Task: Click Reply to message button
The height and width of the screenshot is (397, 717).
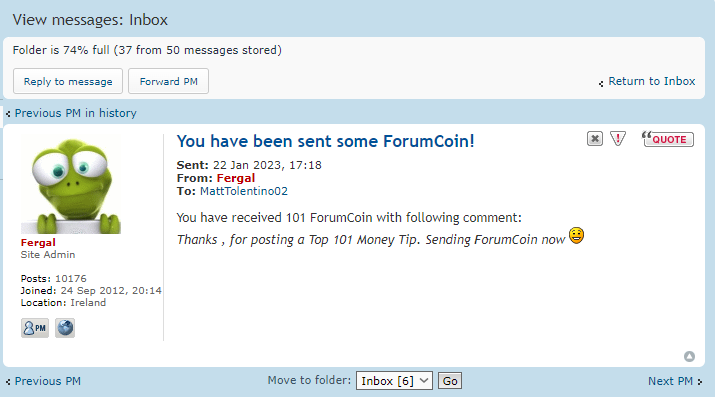Action: (68, 81)
